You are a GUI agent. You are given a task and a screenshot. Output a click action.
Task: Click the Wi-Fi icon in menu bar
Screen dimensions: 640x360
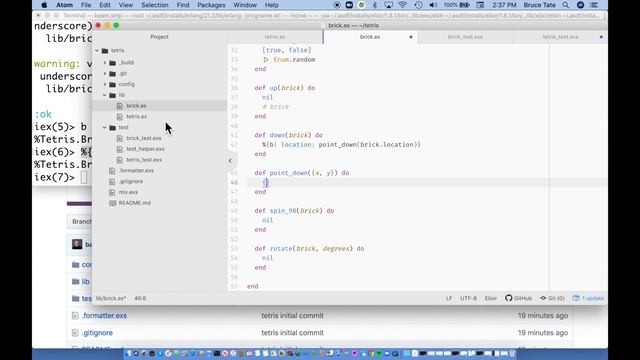click(402, 5)
